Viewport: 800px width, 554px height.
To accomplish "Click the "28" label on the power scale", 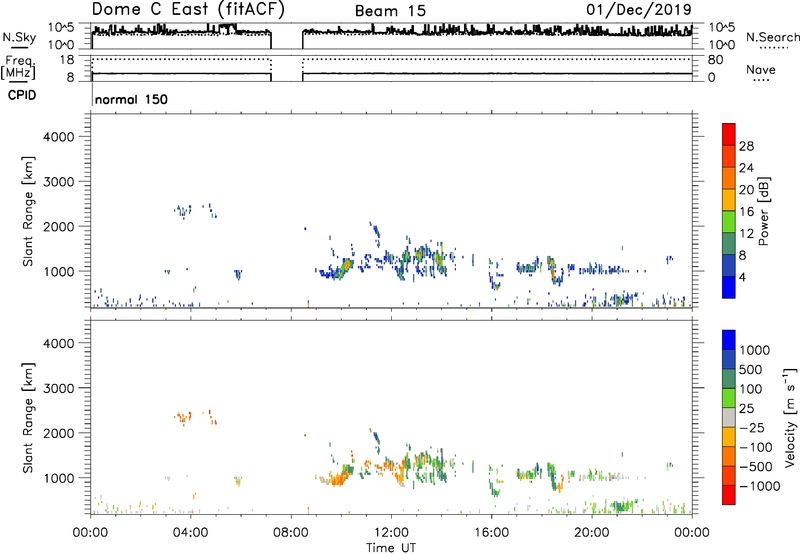I will coord(746,146).
